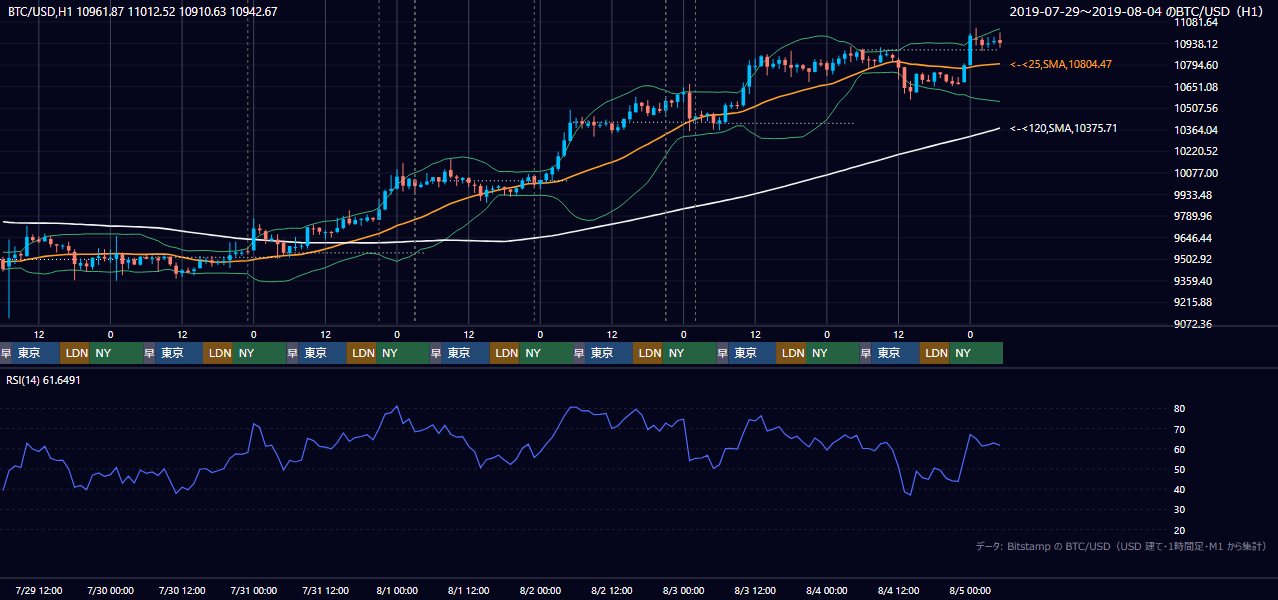Click the BTC/USD,H1 OHLC header text
This screenshot has height=600, width=1278.
(x=142, y=11)
